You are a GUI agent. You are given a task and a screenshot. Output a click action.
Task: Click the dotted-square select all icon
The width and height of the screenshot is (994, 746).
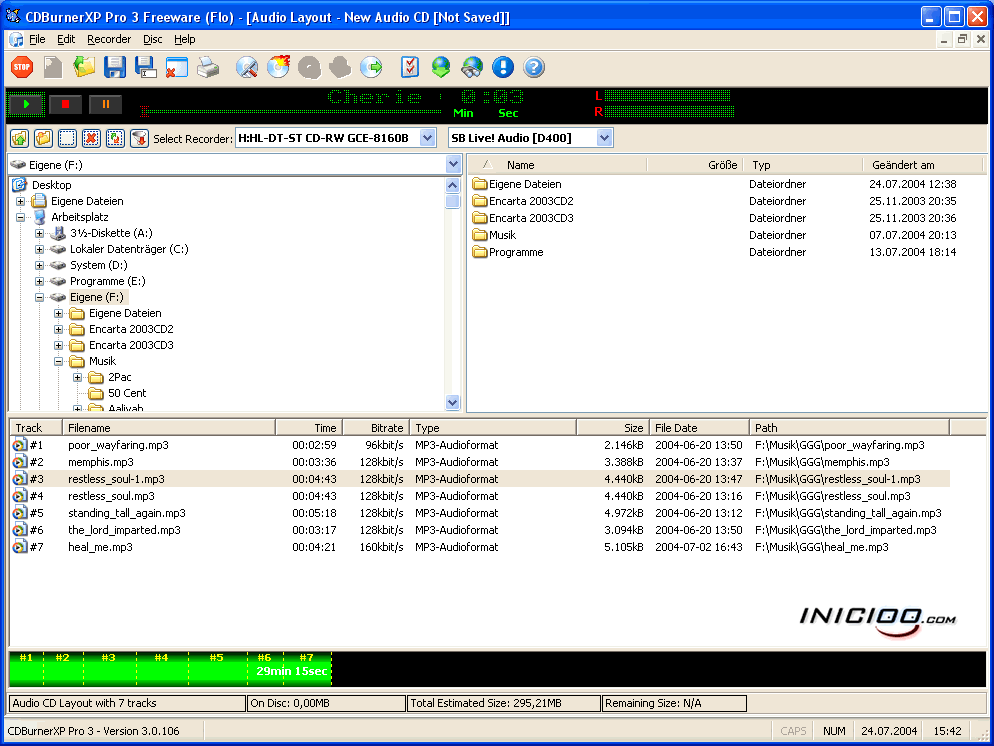[x=67, y=138]
